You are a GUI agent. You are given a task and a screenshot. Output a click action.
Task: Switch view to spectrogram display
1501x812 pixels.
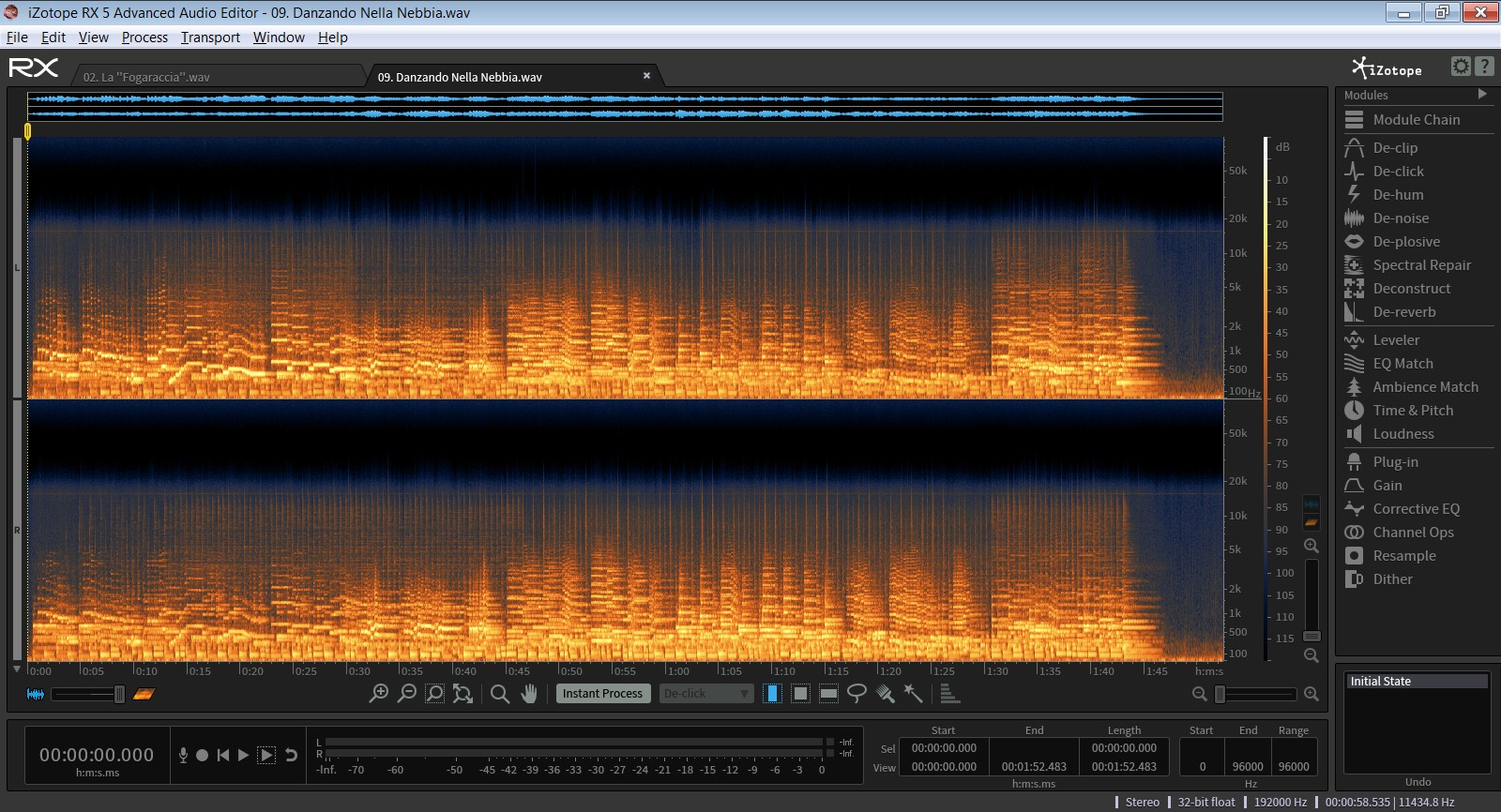pyautogui.click(x=144, y=694)
